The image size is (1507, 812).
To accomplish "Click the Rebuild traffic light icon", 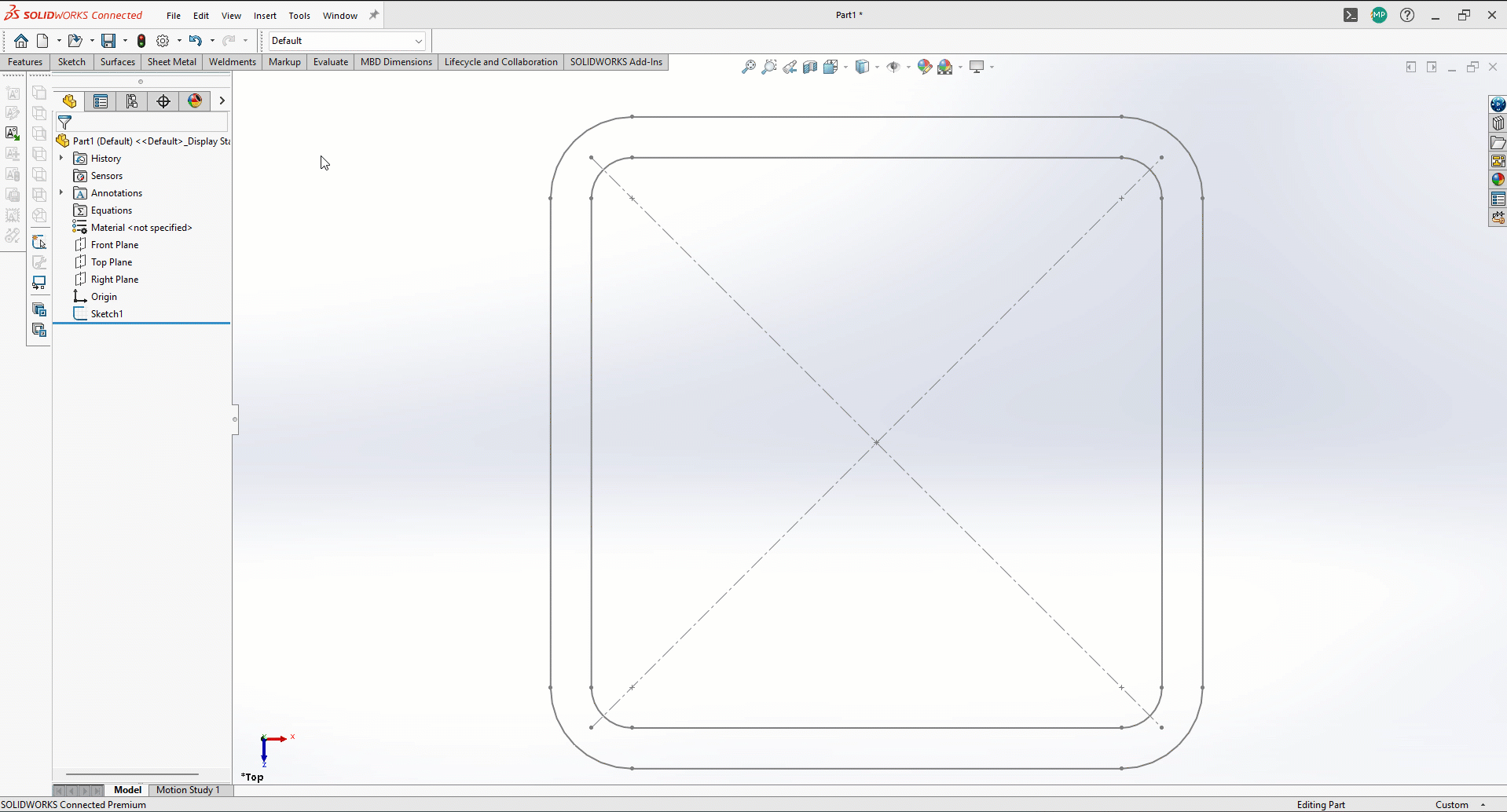I will (x=141, y=41).
